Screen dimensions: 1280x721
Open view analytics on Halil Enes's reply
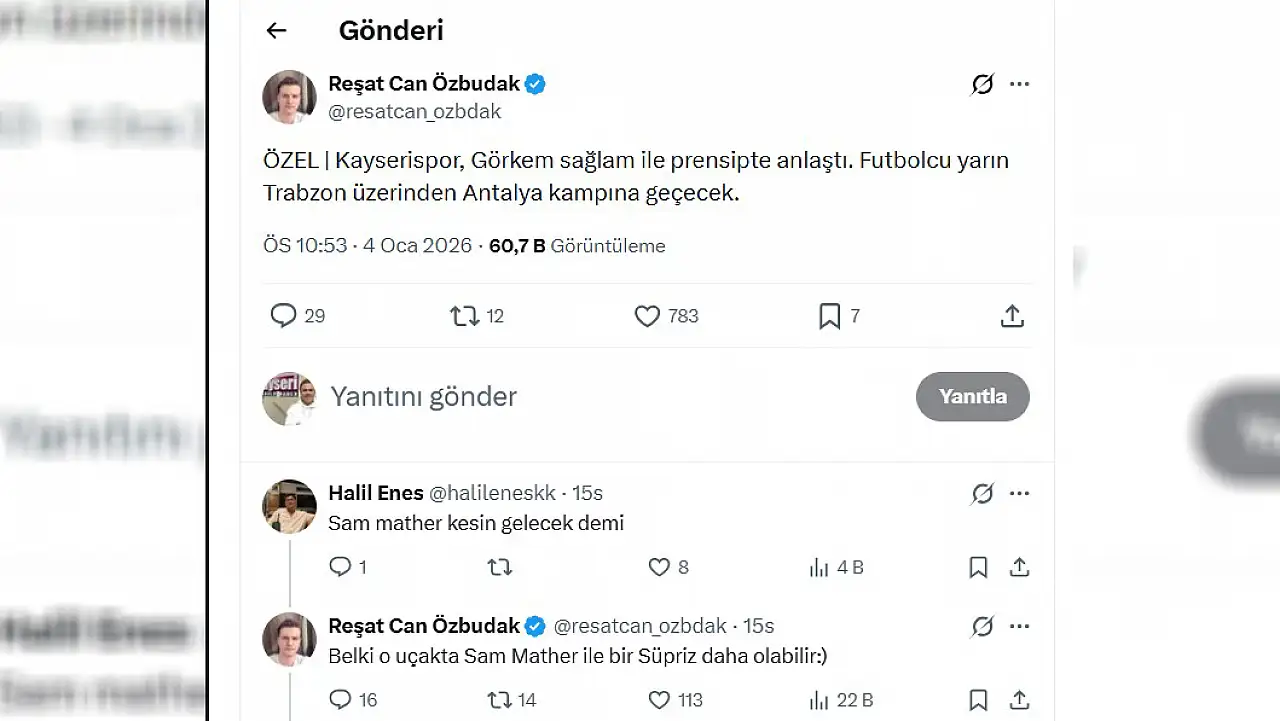tap(820, 567)
